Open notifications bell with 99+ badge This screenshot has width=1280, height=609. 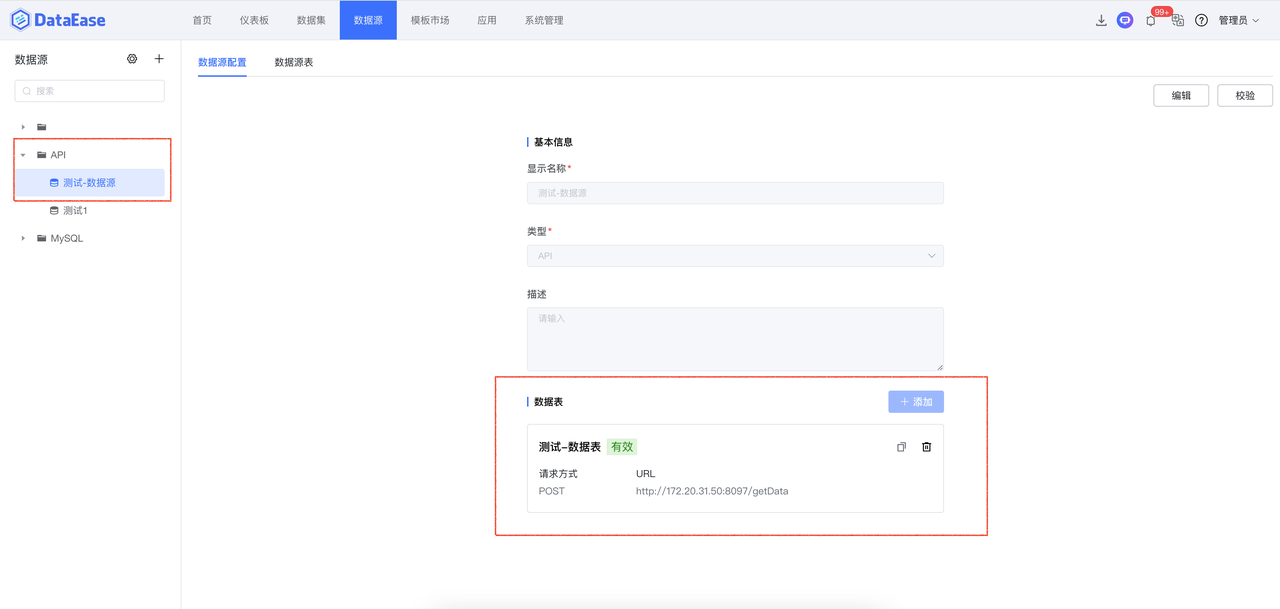(x=1151, y=21)
